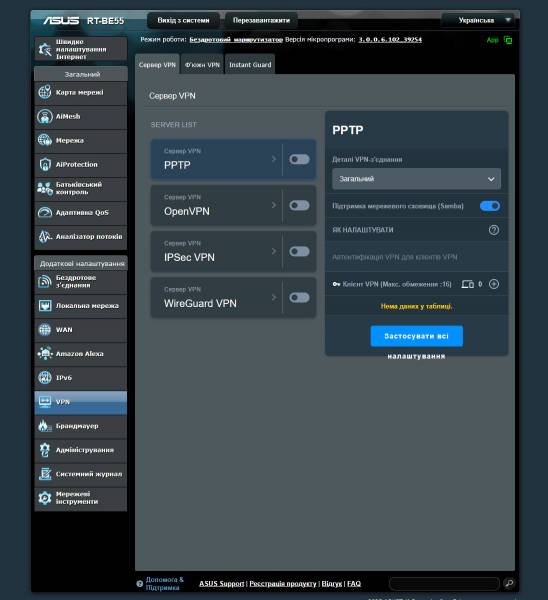Open the Карта мережі network map icon
548x600 pixels.
tap(45, 92)
